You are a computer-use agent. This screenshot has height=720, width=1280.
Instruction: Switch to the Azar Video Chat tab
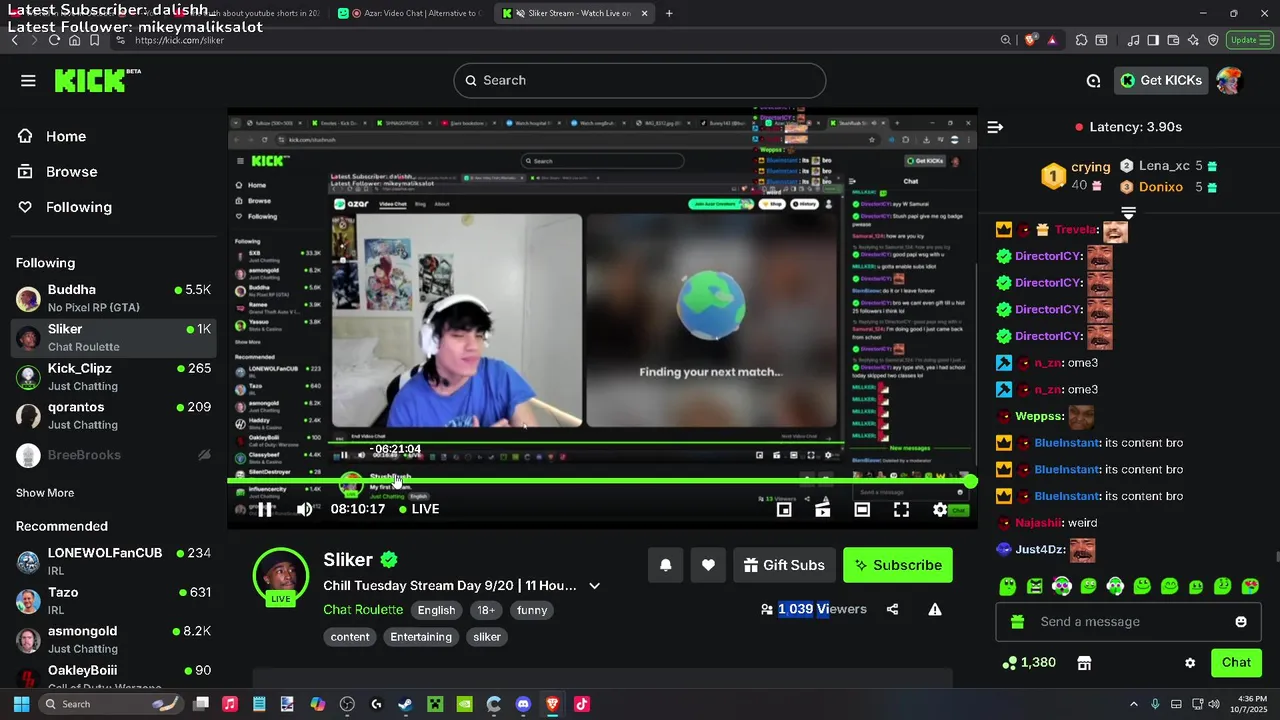coord(408,13)
